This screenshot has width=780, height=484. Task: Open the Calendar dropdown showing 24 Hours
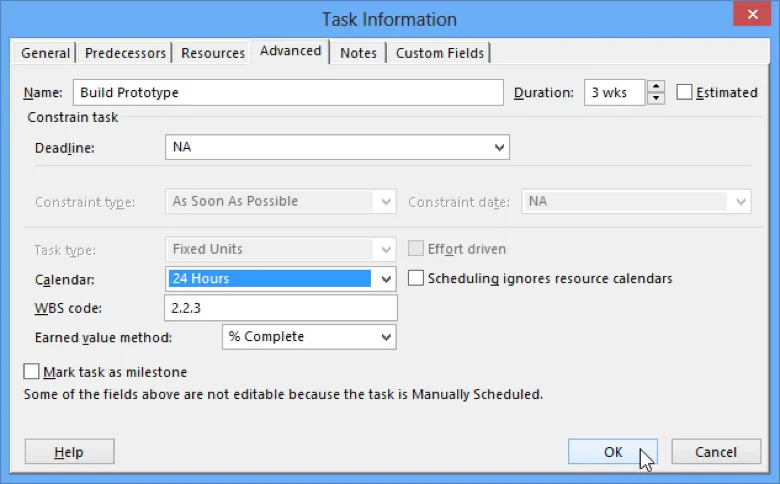tap(386, 279)
